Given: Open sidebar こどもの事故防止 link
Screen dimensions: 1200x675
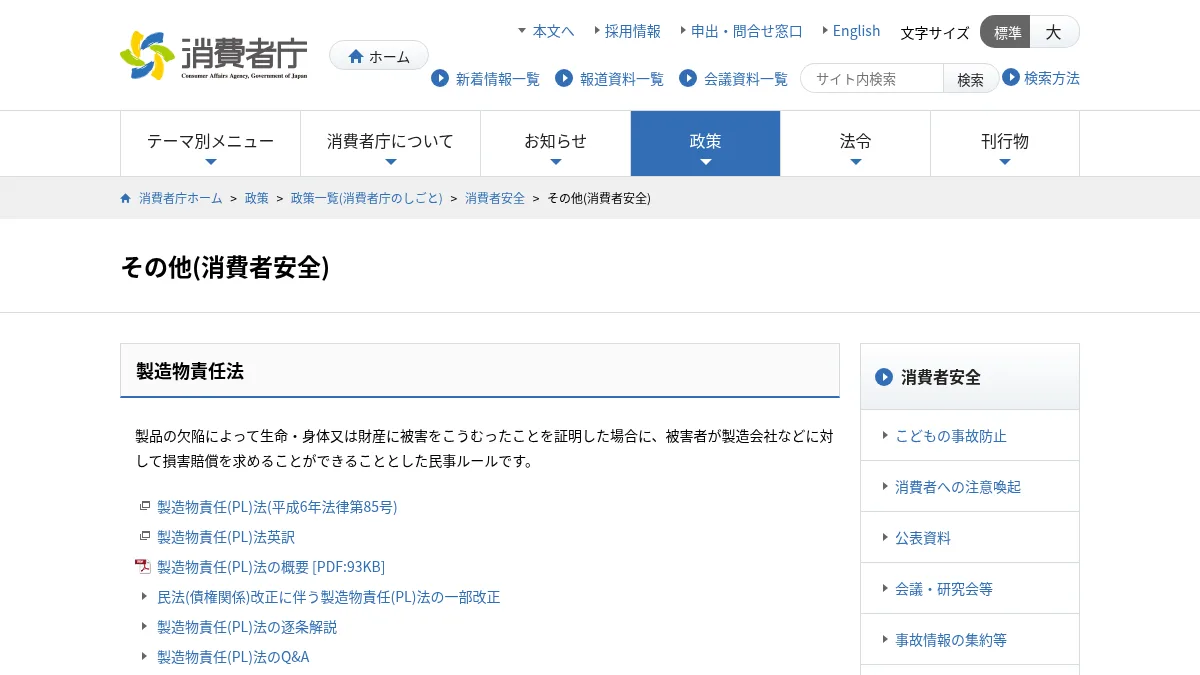Looking at the screenshot, I should [951, 436].
